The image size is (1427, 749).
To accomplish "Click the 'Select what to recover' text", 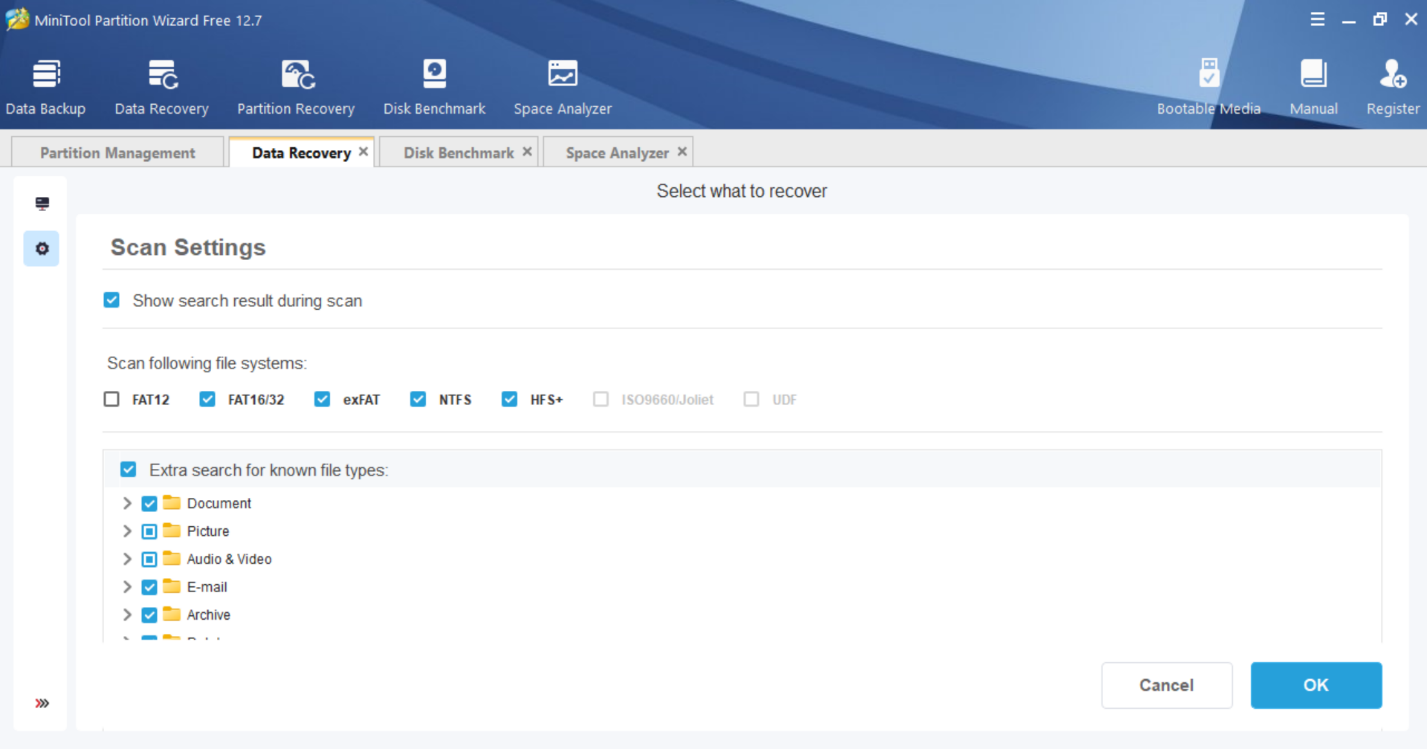I will tap(742, 191).
